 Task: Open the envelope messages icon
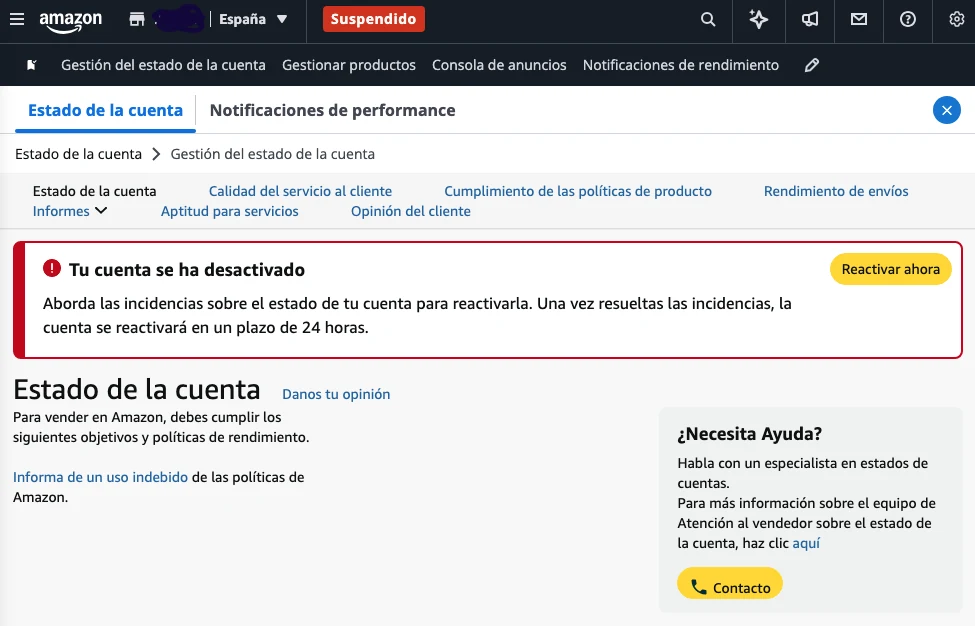click(x=859, y=19)
